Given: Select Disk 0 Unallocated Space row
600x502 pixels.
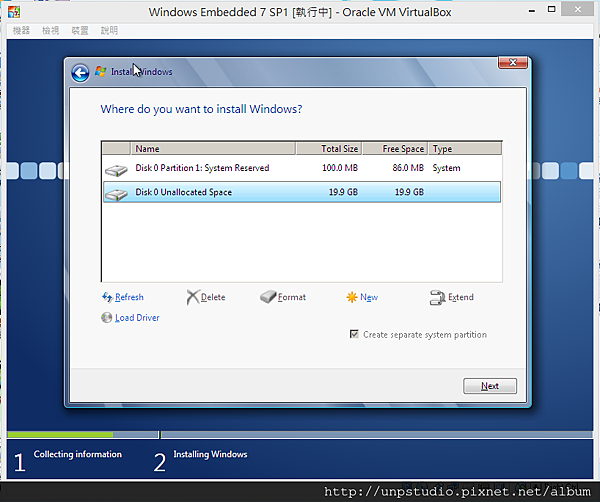Looking at the screenshot, I should point(302,192).
